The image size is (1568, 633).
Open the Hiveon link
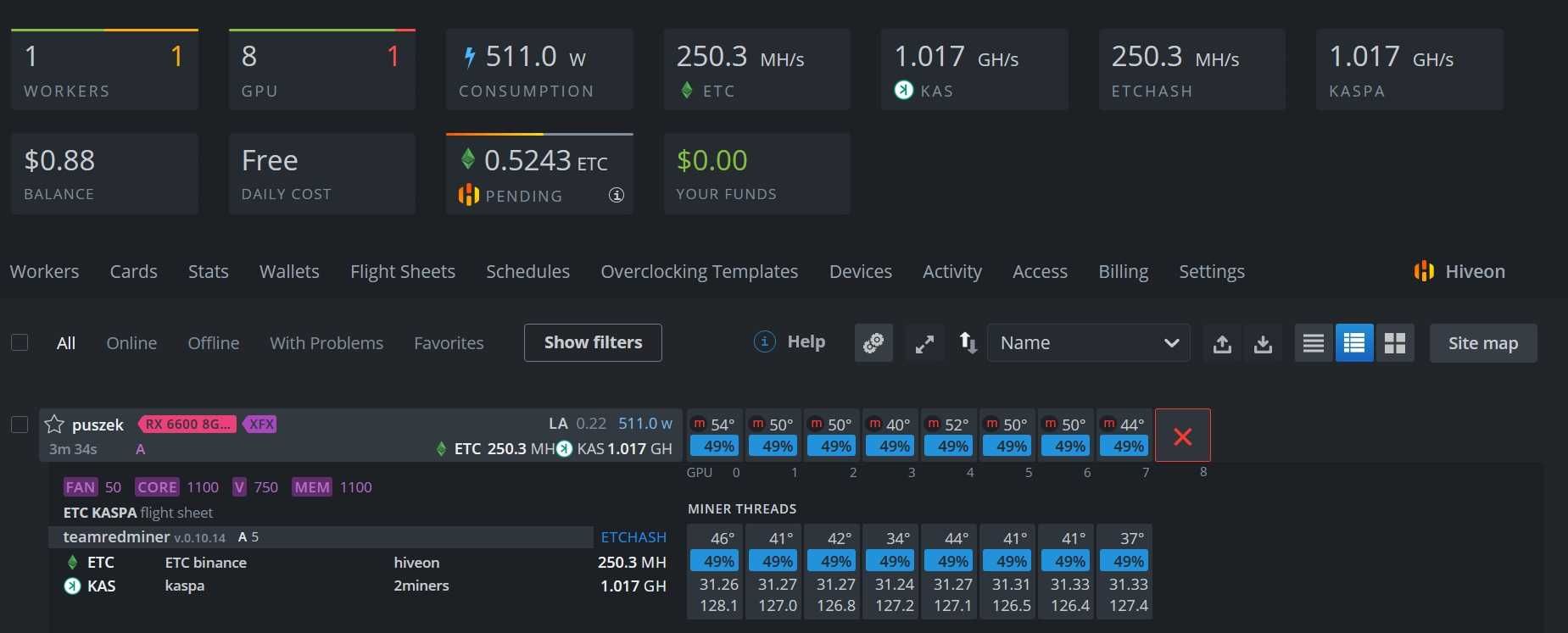(1459, 271)
